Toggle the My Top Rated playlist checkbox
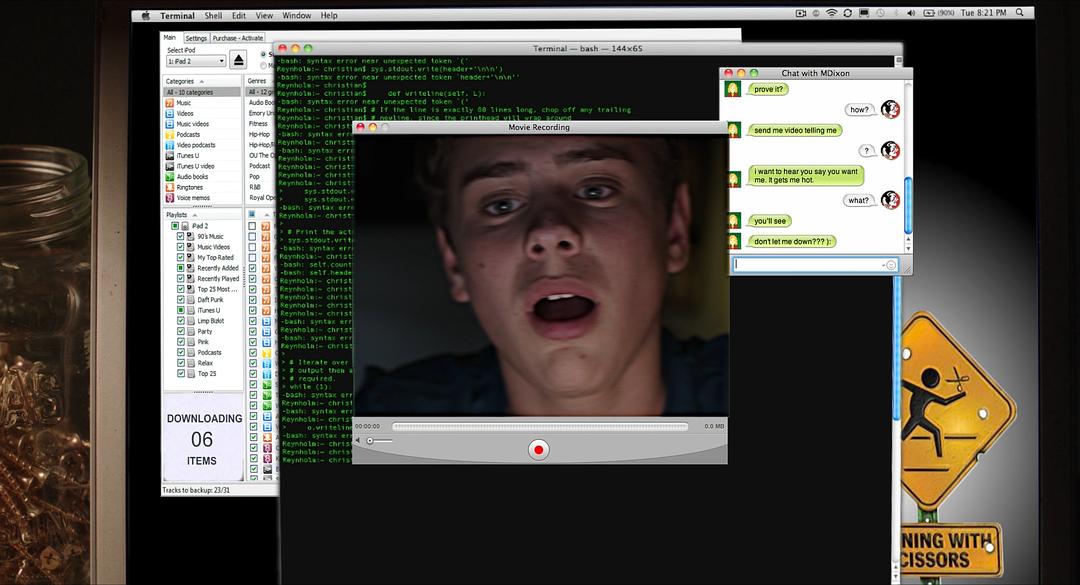The width and height of the screenshot is (1080, 585). pos(180,257)
